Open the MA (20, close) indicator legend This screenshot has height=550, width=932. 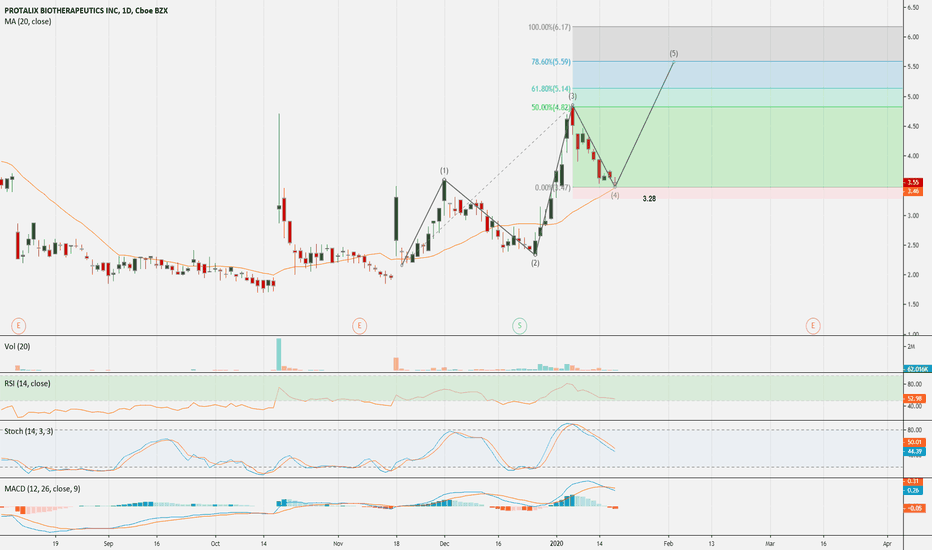tap(28, 21)
